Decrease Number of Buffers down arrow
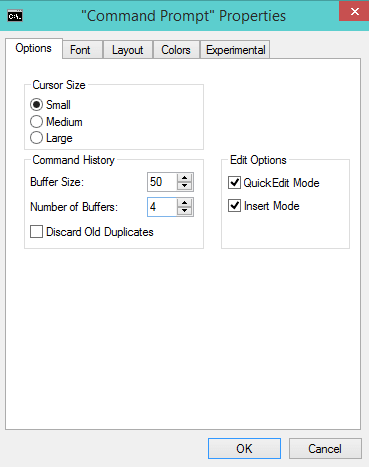This screenshot has width=369, height=467. (184, 211)
